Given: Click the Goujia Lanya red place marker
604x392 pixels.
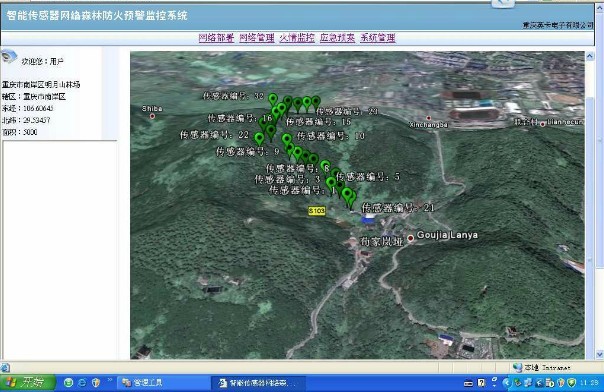Looking at the screenshot, I should click(411, 238).
